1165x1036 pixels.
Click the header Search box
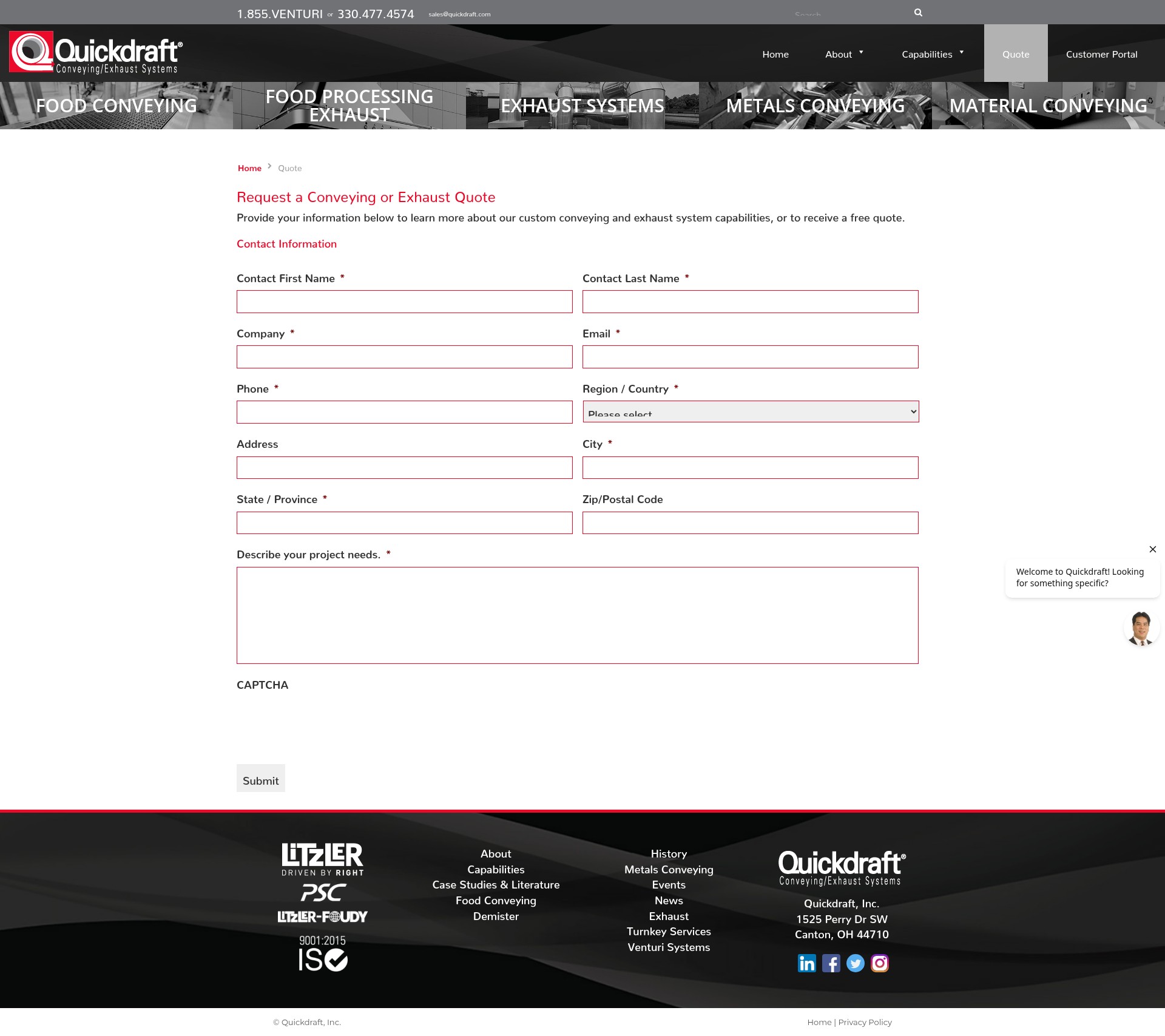(x=849, y=13)
